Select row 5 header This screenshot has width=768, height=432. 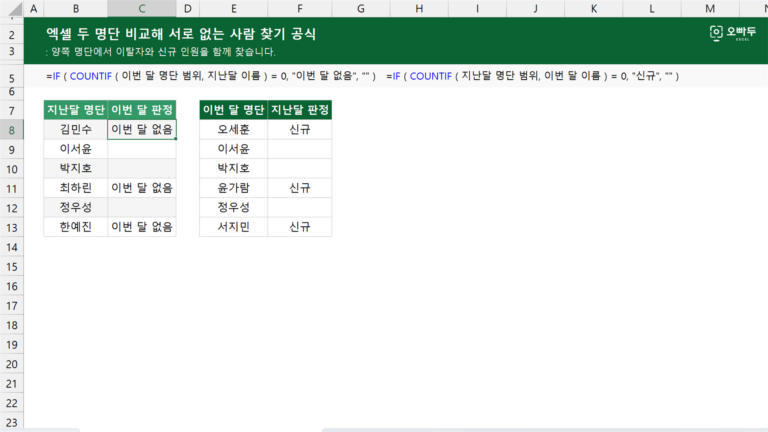(x=12, y=78)
